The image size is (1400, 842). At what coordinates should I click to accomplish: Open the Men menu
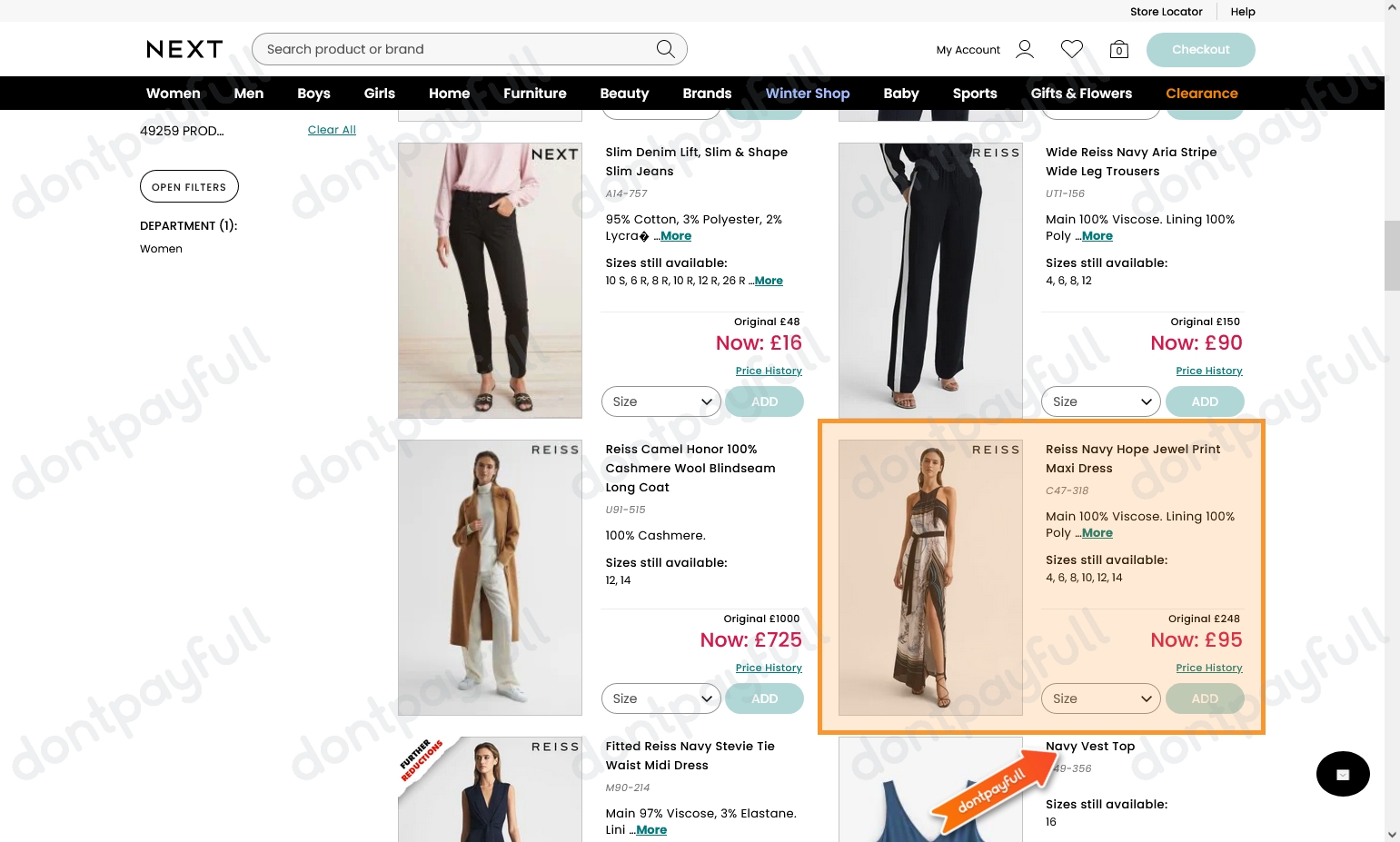249,94
